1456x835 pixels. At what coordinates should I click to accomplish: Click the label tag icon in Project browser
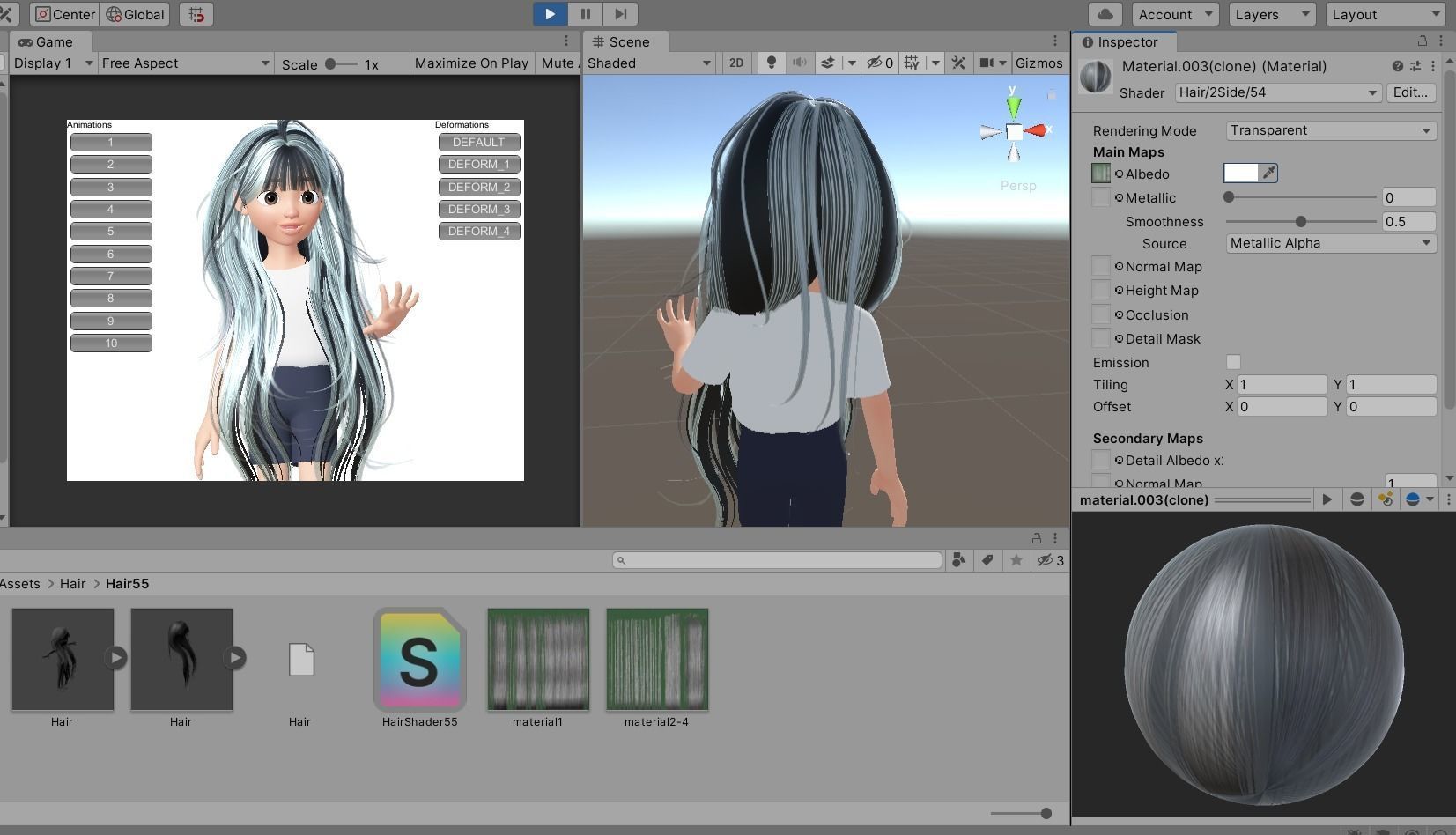pyautogui.click(x=987, y=560)
